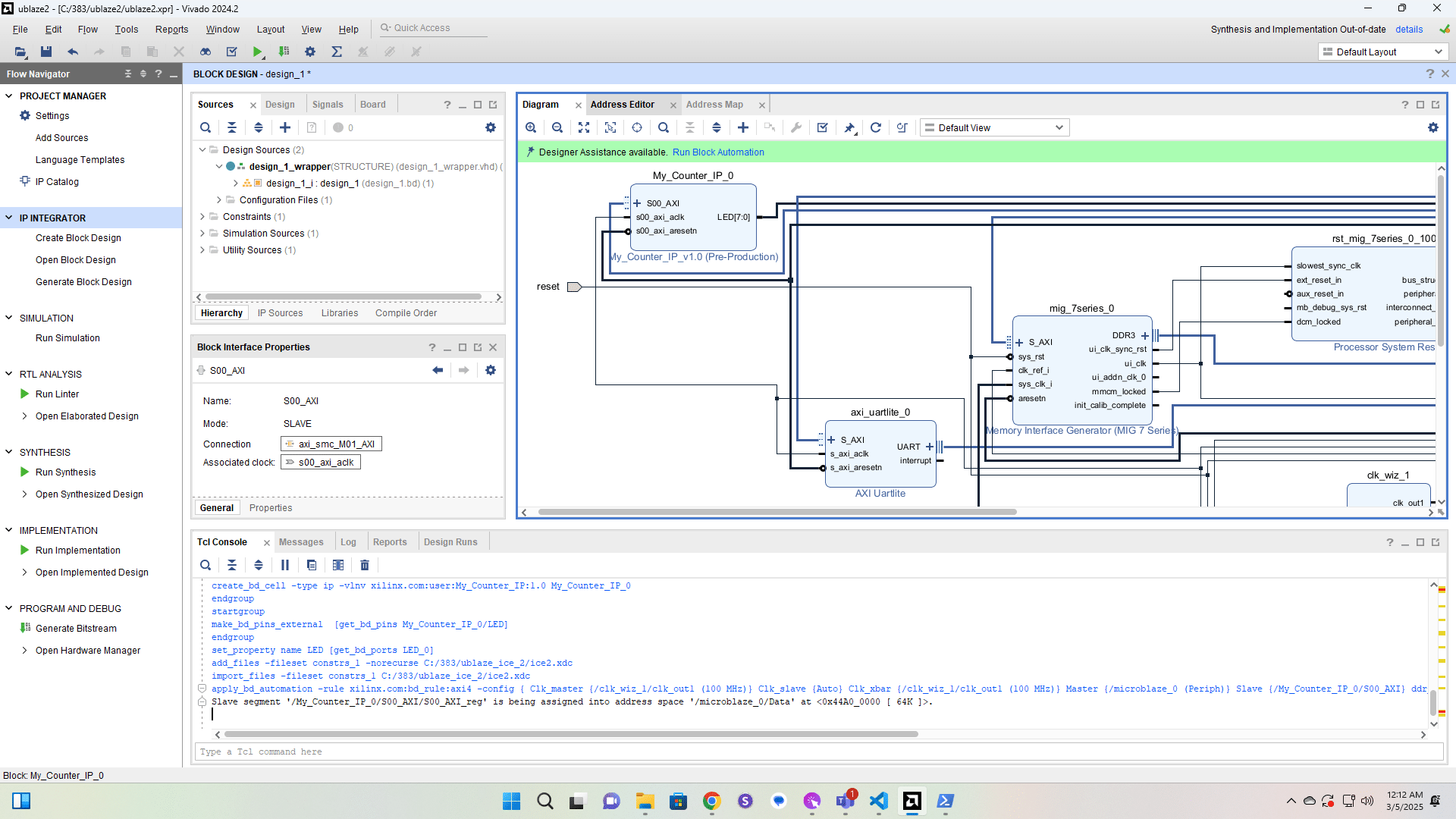Validate design using diagram checkmark icon

822,127
